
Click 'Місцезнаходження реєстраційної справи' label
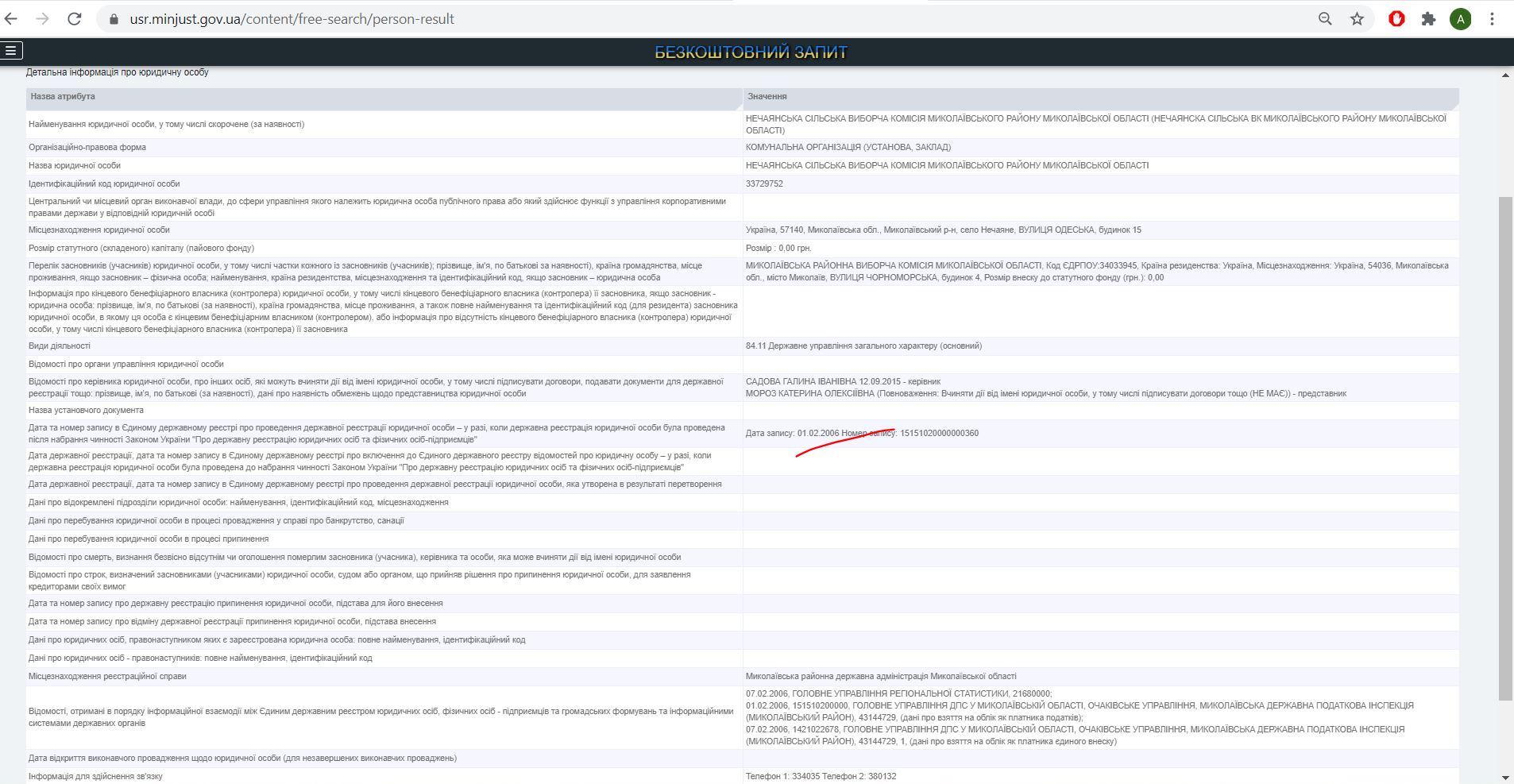[x=107, y=676]
